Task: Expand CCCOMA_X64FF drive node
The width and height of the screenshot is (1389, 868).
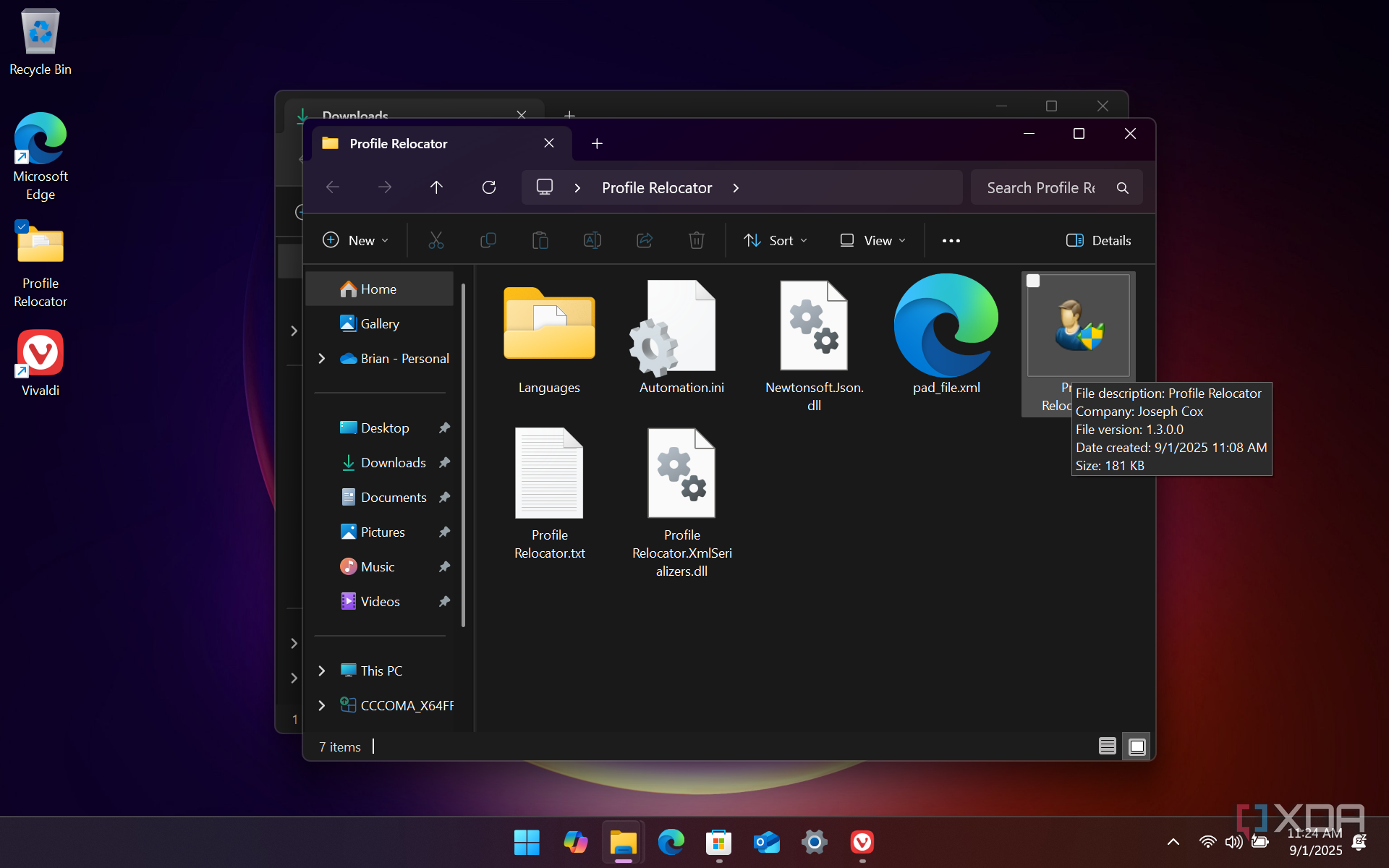Action: [x=322, y=706]
